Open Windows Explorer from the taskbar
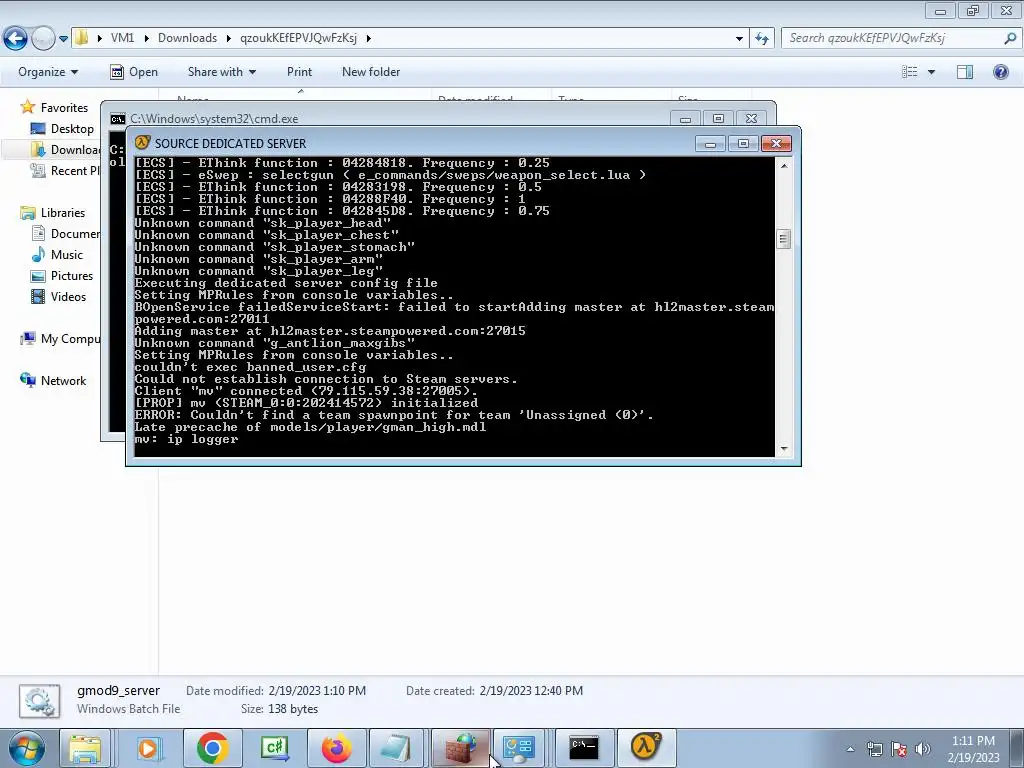Viewport: 1024px width, 768px height. 86,748
